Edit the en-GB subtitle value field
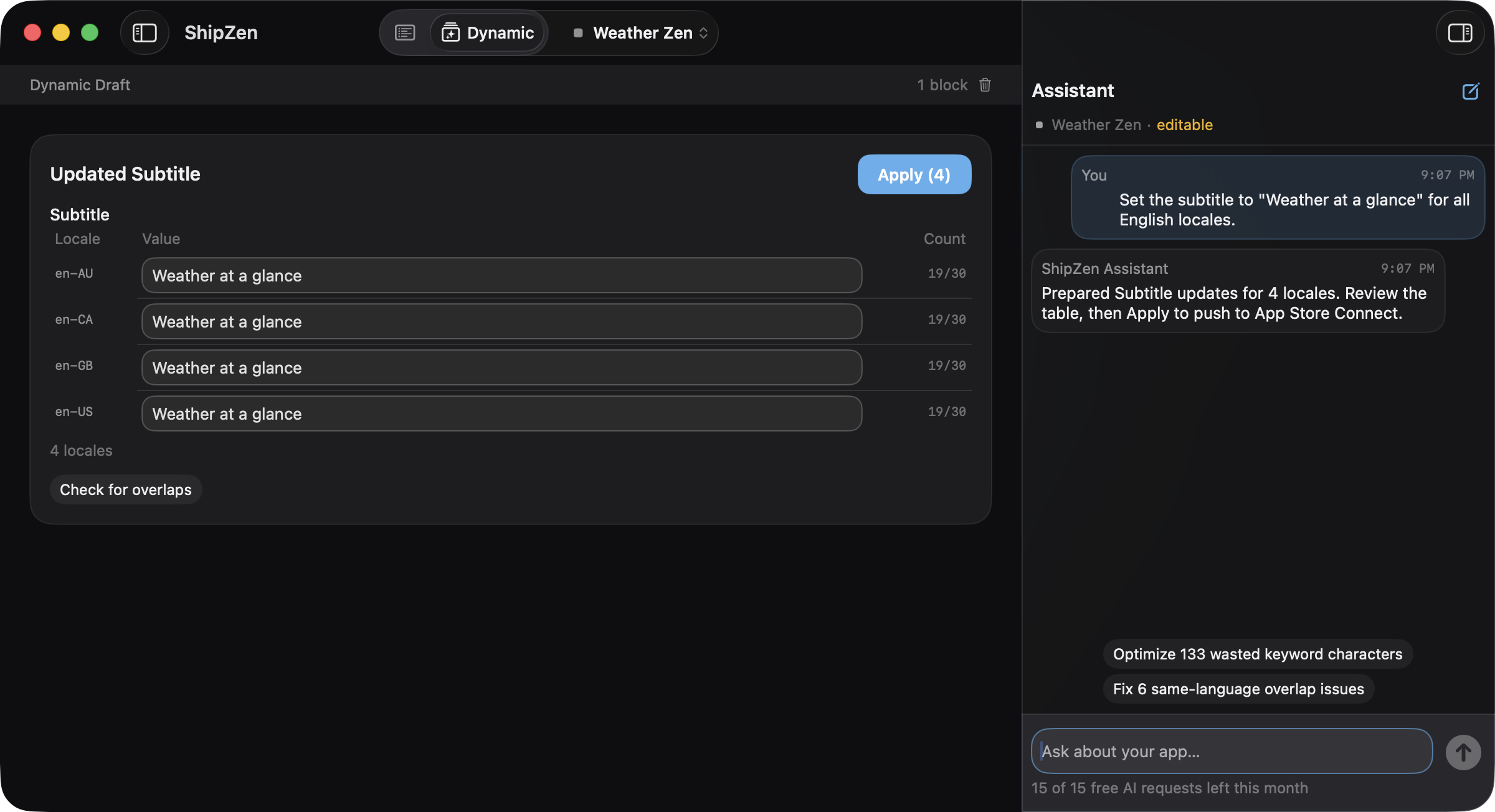 point(501,367)
